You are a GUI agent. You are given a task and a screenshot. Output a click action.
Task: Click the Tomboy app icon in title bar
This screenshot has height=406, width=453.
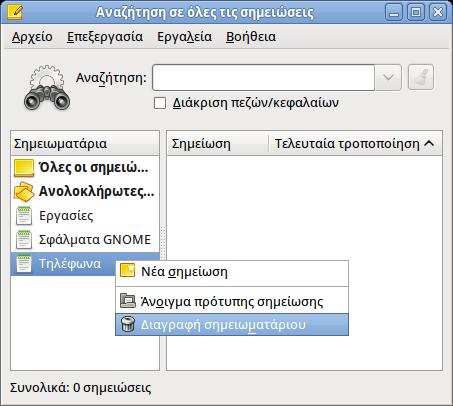coord(15,12)
